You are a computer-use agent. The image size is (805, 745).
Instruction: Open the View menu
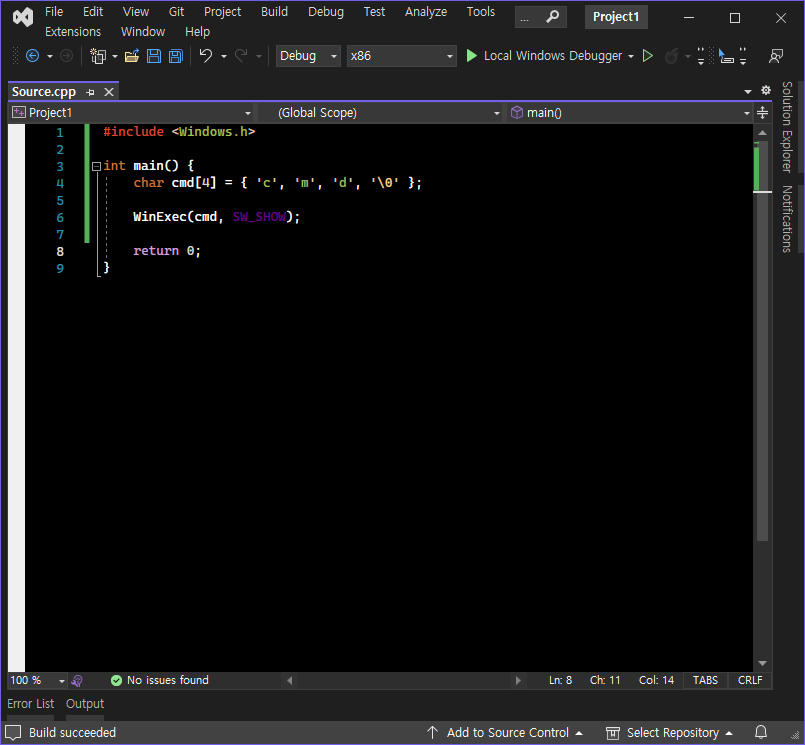pyautogui.click(x=136, y=12)
